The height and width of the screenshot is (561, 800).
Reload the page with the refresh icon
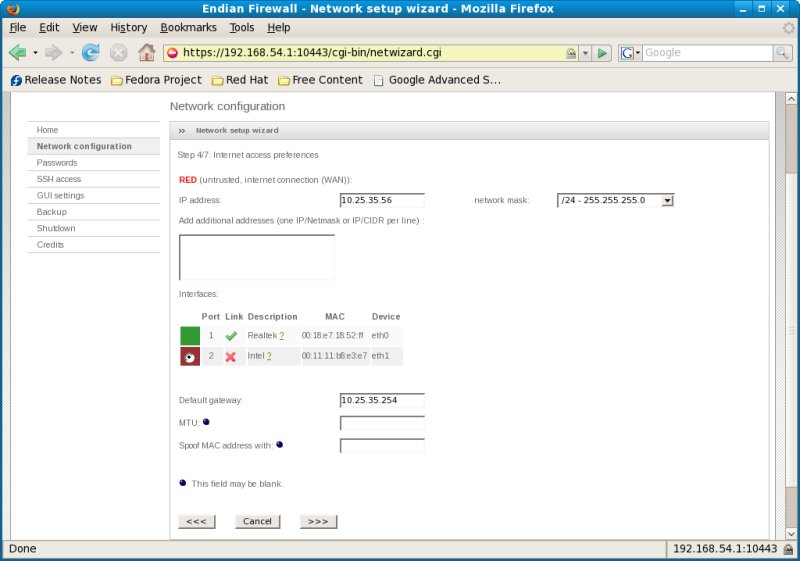(x=91, y=53)
